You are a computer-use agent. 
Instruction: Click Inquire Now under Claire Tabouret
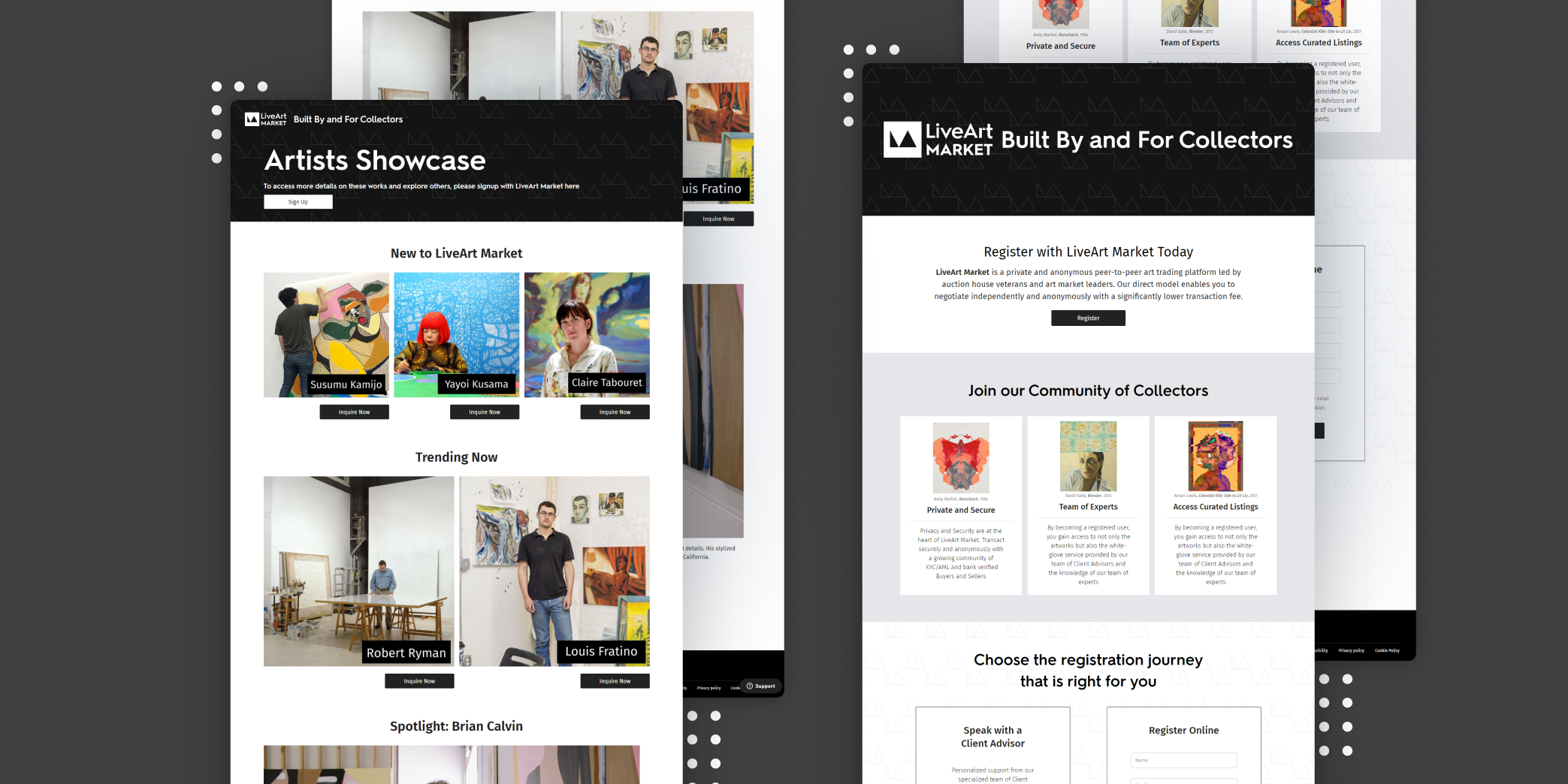click(615, 412)
